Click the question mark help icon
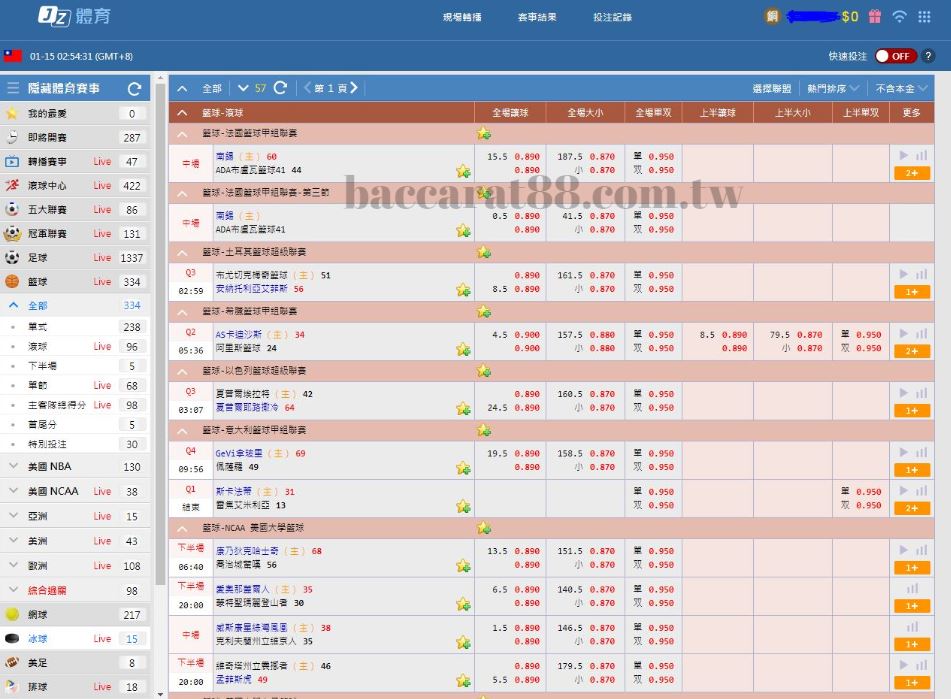This screenshot has height=699, width=951. pos(929,56)
